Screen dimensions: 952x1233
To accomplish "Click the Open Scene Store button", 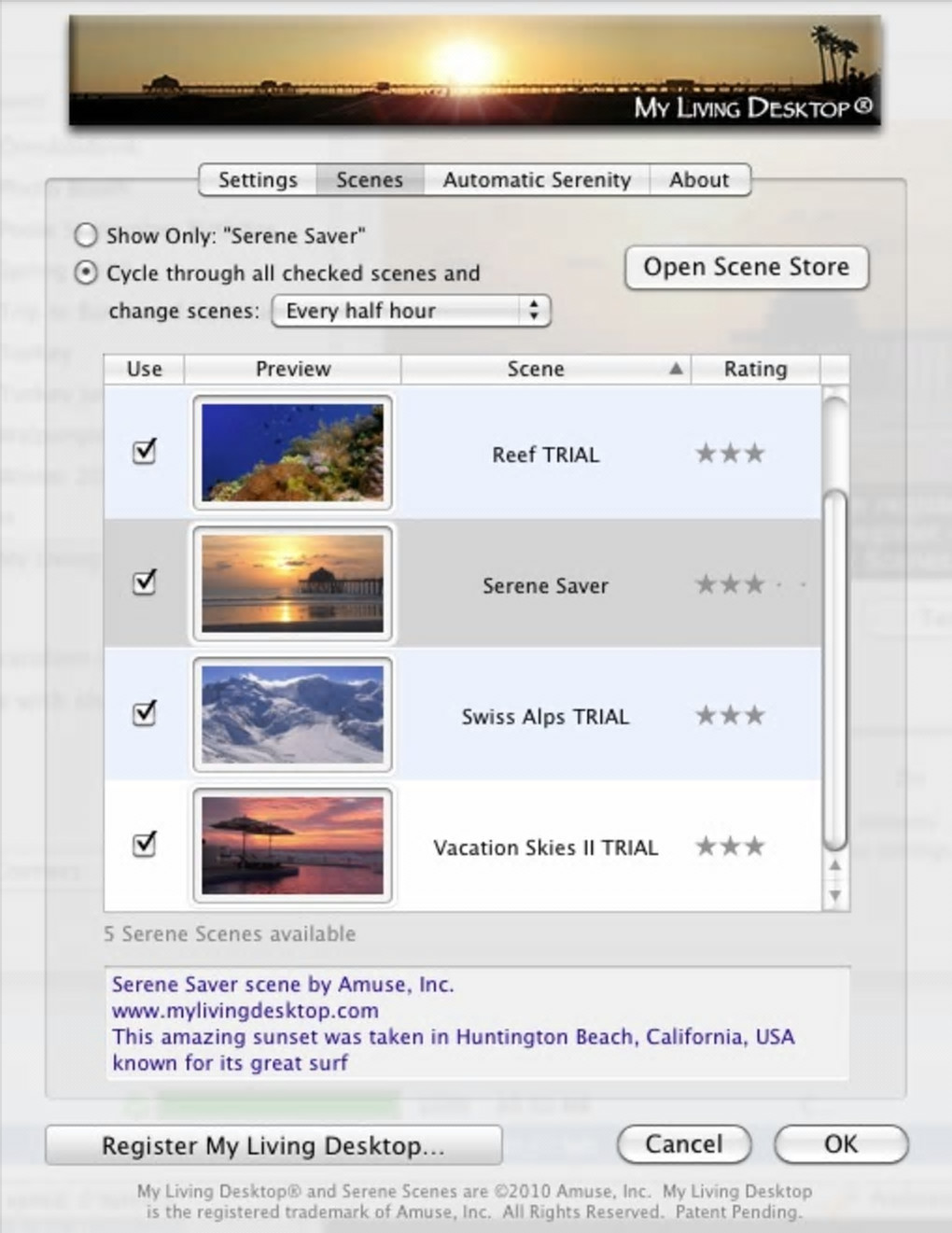I will pyautogui.click(x=747, y=267).
